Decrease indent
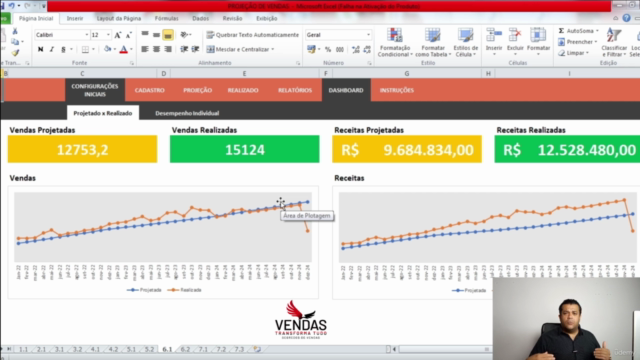Viewport: 640px width, 360px height. click(184, 49)
